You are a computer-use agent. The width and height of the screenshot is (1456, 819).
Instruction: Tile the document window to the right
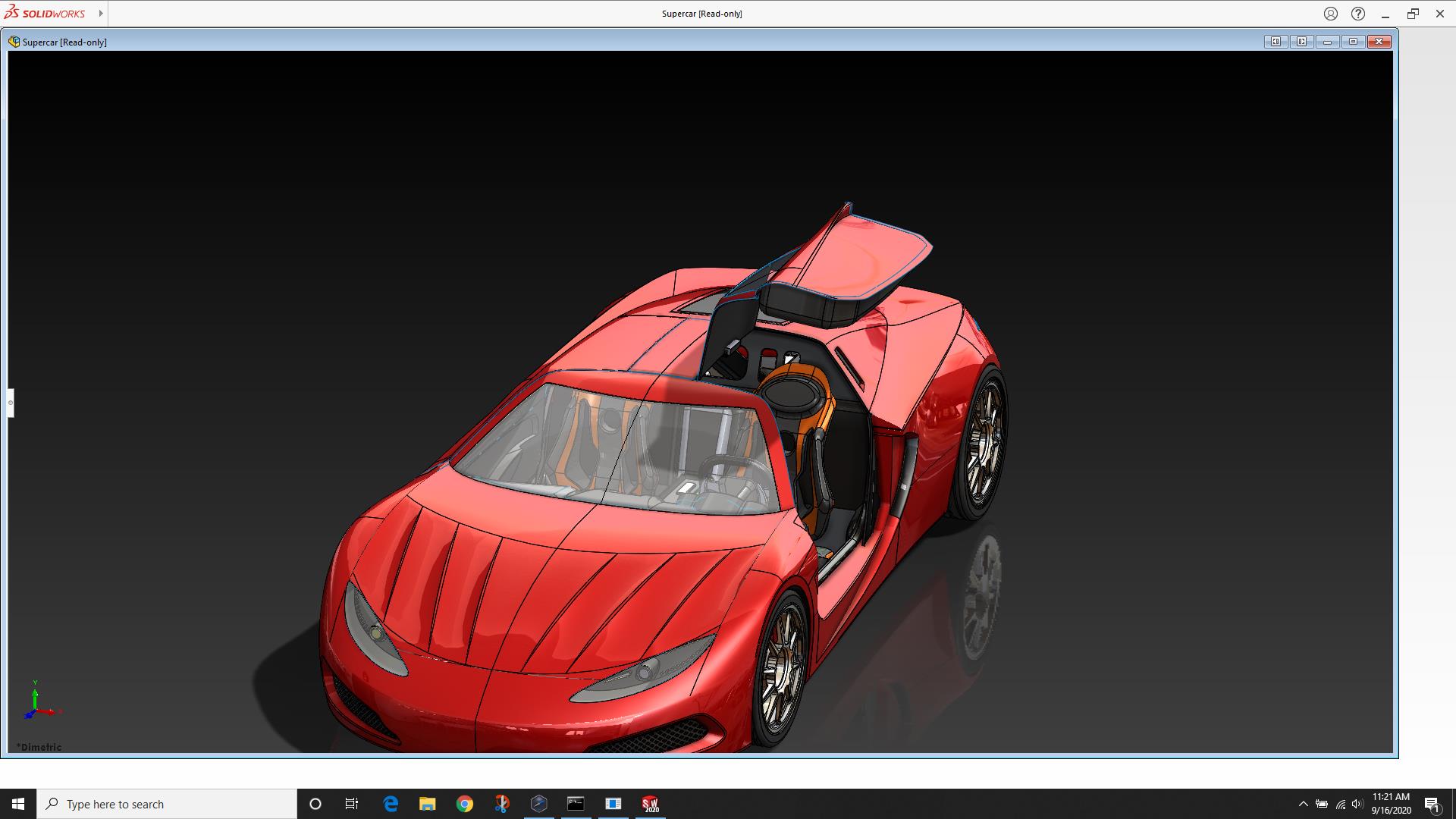[x=1301, y=42]
